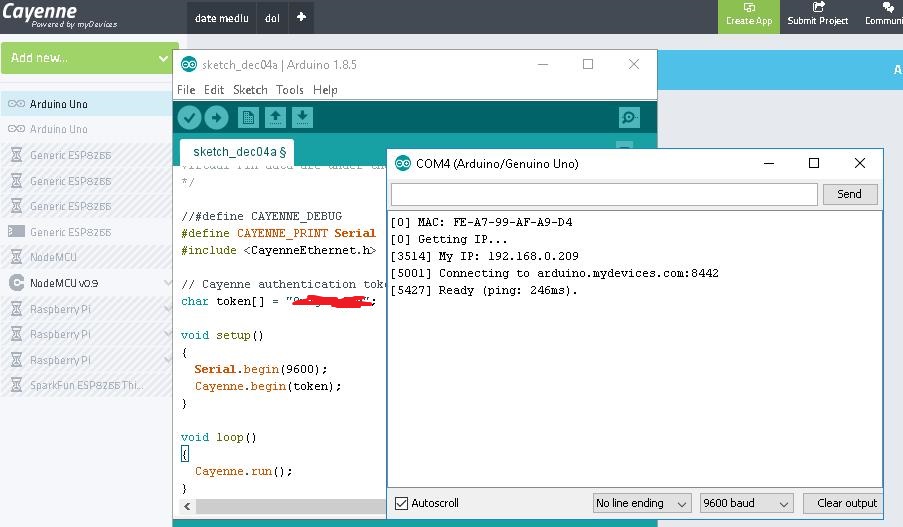
Task: Click '#include <CayenneEthernet.h>' code line
Action: pyautogui.click(x=279, y=251)
